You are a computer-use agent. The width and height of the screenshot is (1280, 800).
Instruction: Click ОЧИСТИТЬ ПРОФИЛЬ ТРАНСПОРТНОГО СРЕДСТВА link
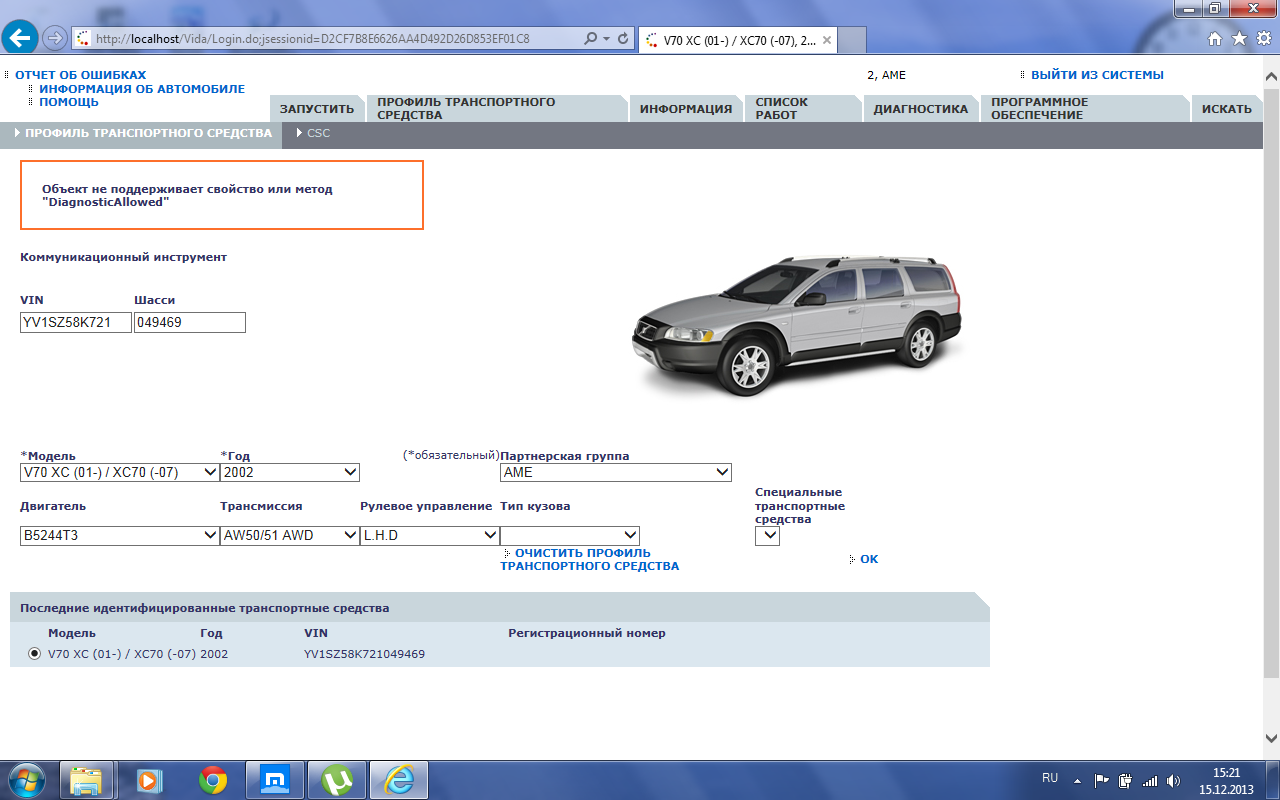click(590, 560)
